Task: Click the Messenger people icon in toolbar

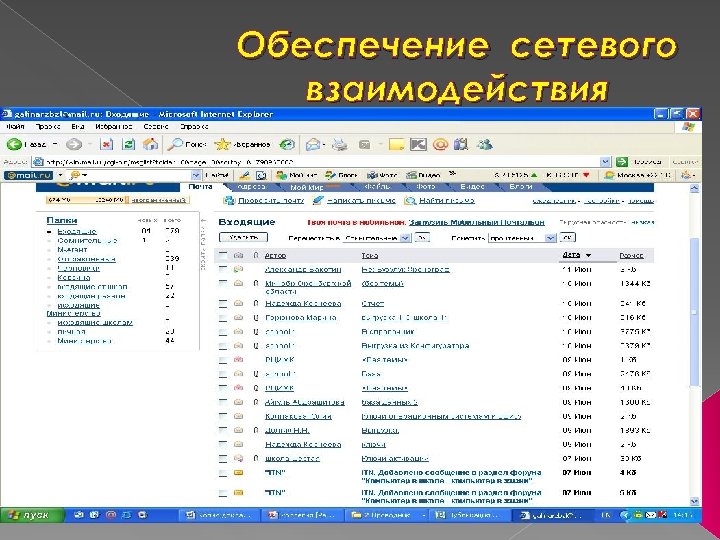Action: point(484,145)
